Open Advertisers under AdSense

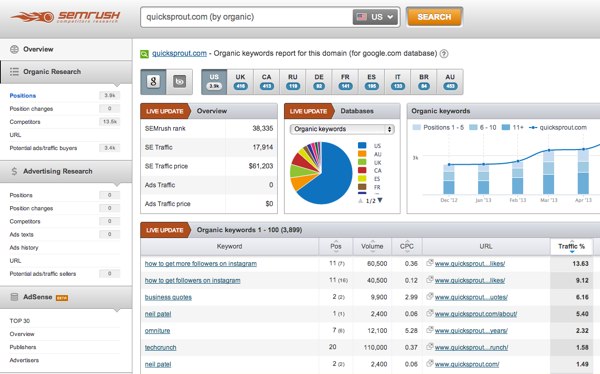coord(24,360)
